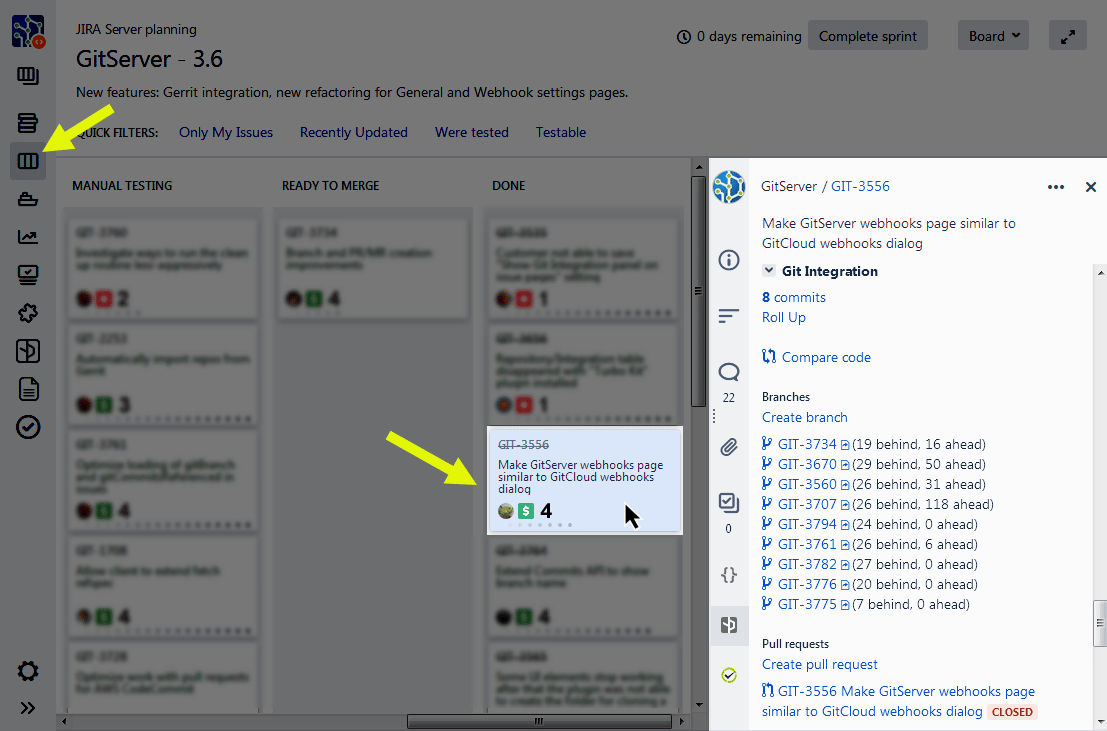Click Create branch link
The height and width of the screenshot is (731, 1107).
coord(804,417)
